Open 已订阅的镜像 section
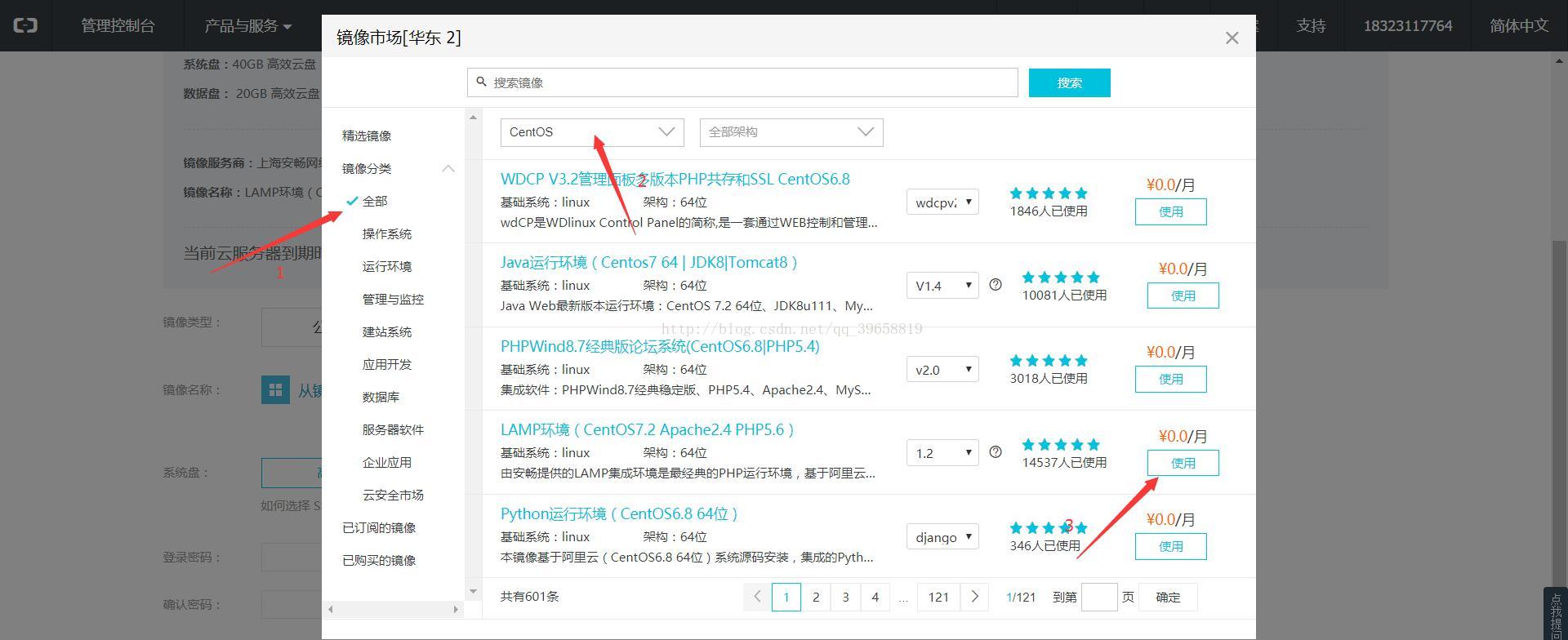Image resolution: width=1568 pixels, height=640 pixels. pyautogui.click(x=379, y=527)
